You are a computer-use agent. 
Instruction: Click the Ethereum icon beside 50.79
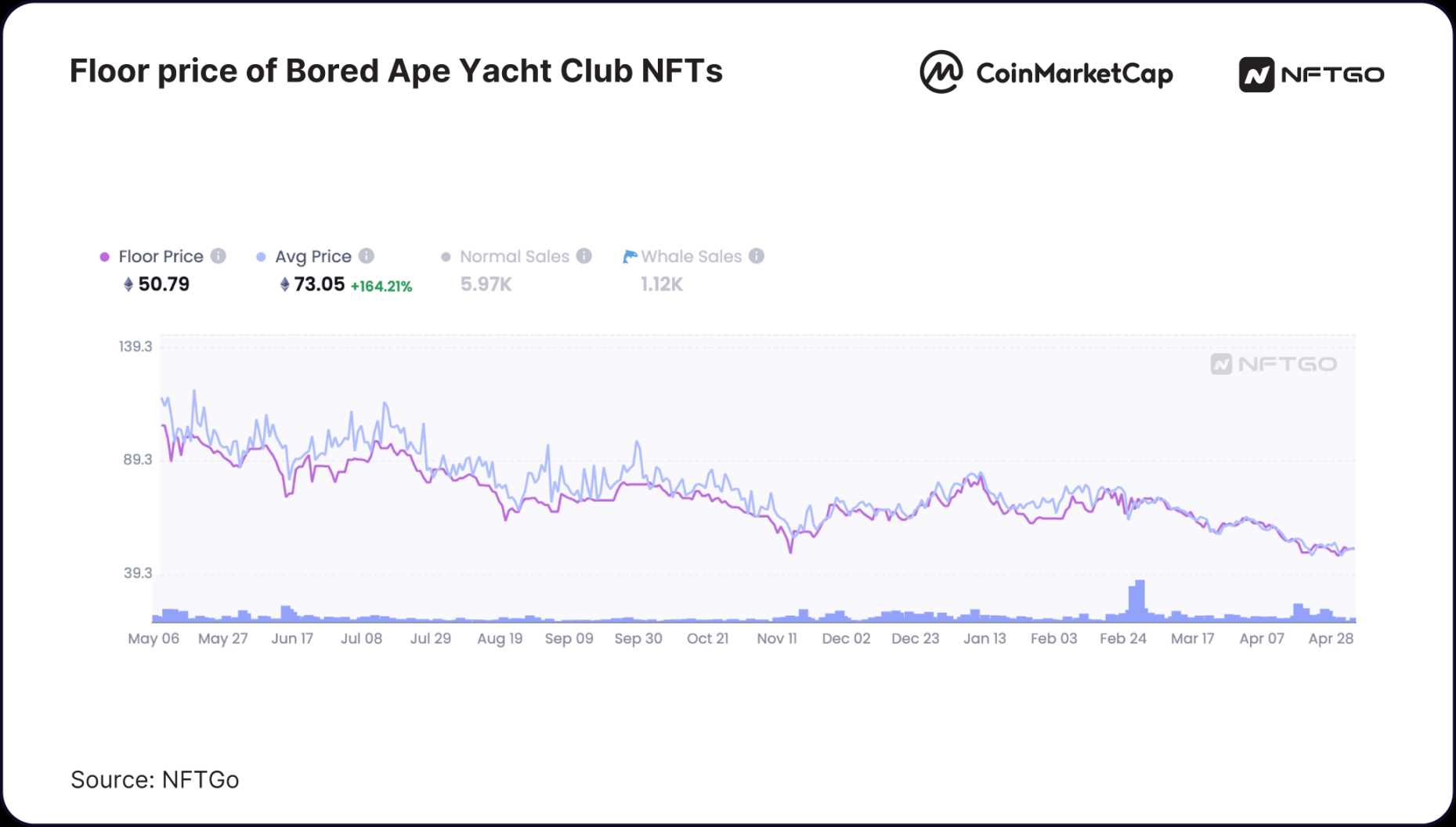[128, 284]
